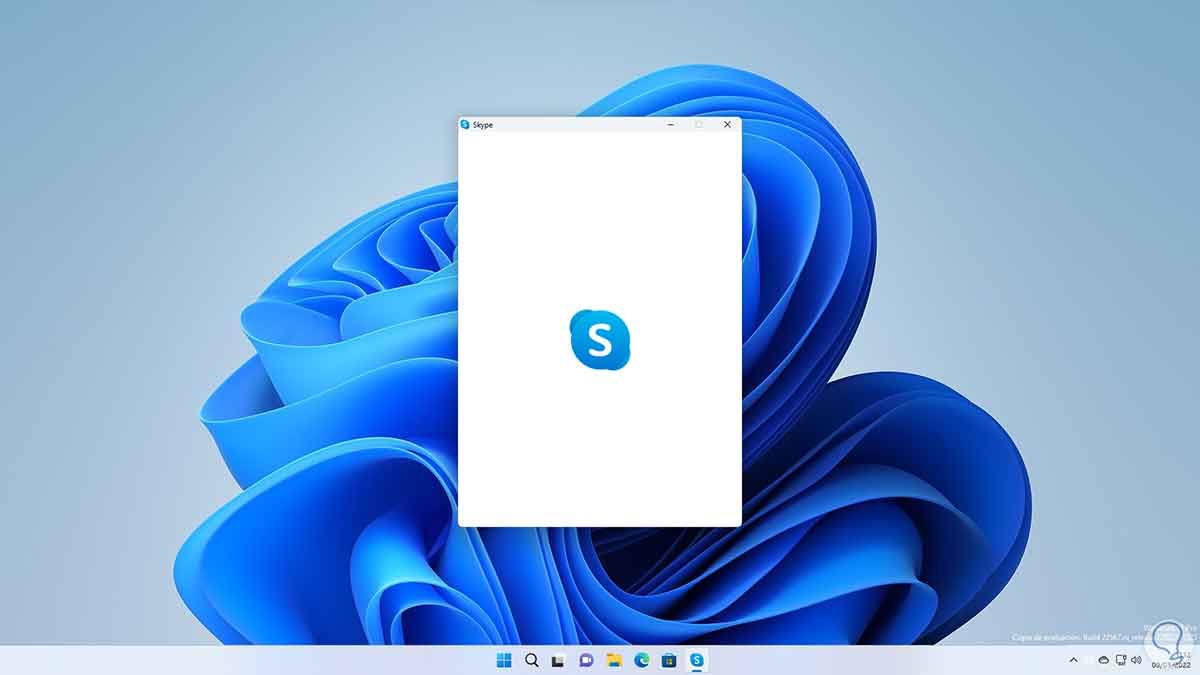Open Task View on the taskbar
The image size is (1200, 675).
(559, 660)
